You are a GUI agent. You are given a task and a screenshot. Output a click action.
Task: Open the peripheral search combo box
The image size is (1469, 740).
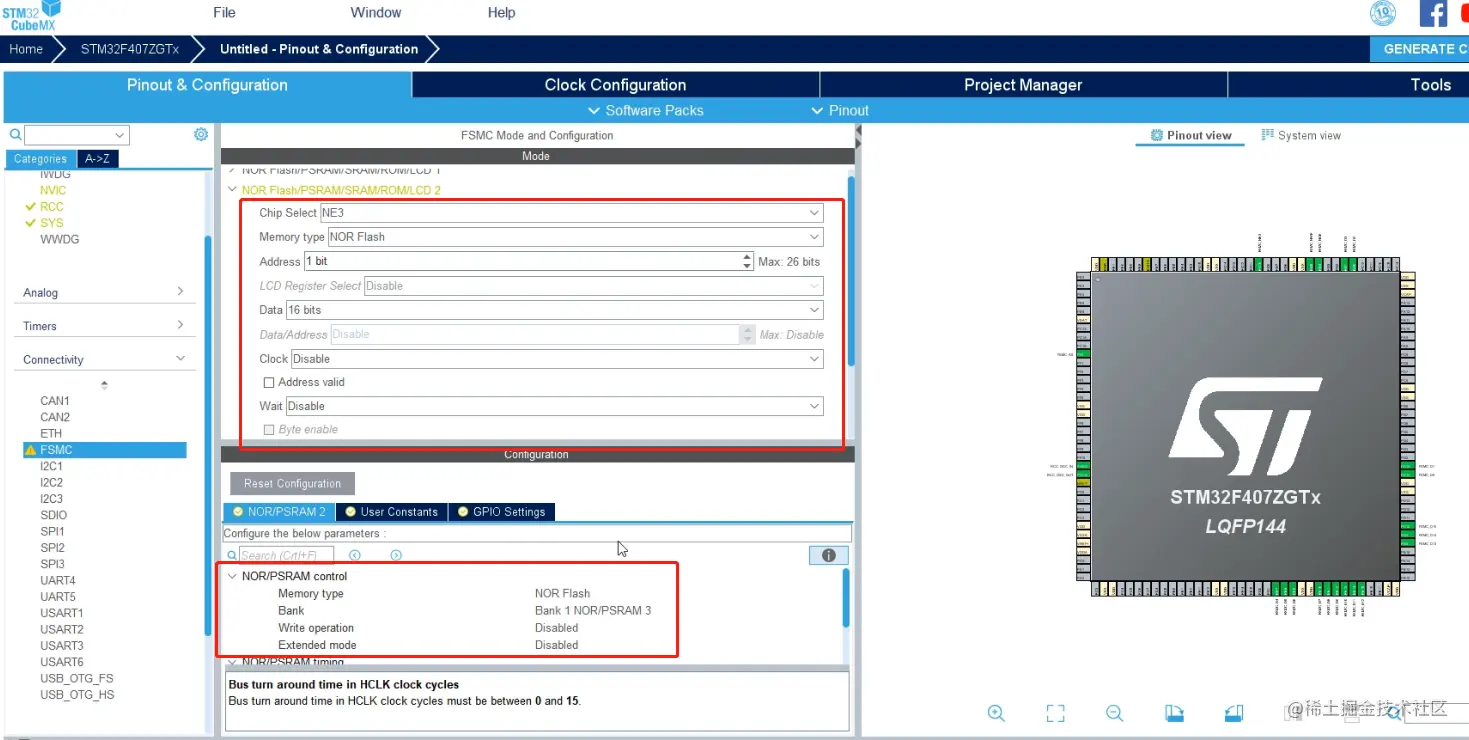(76, 135)
